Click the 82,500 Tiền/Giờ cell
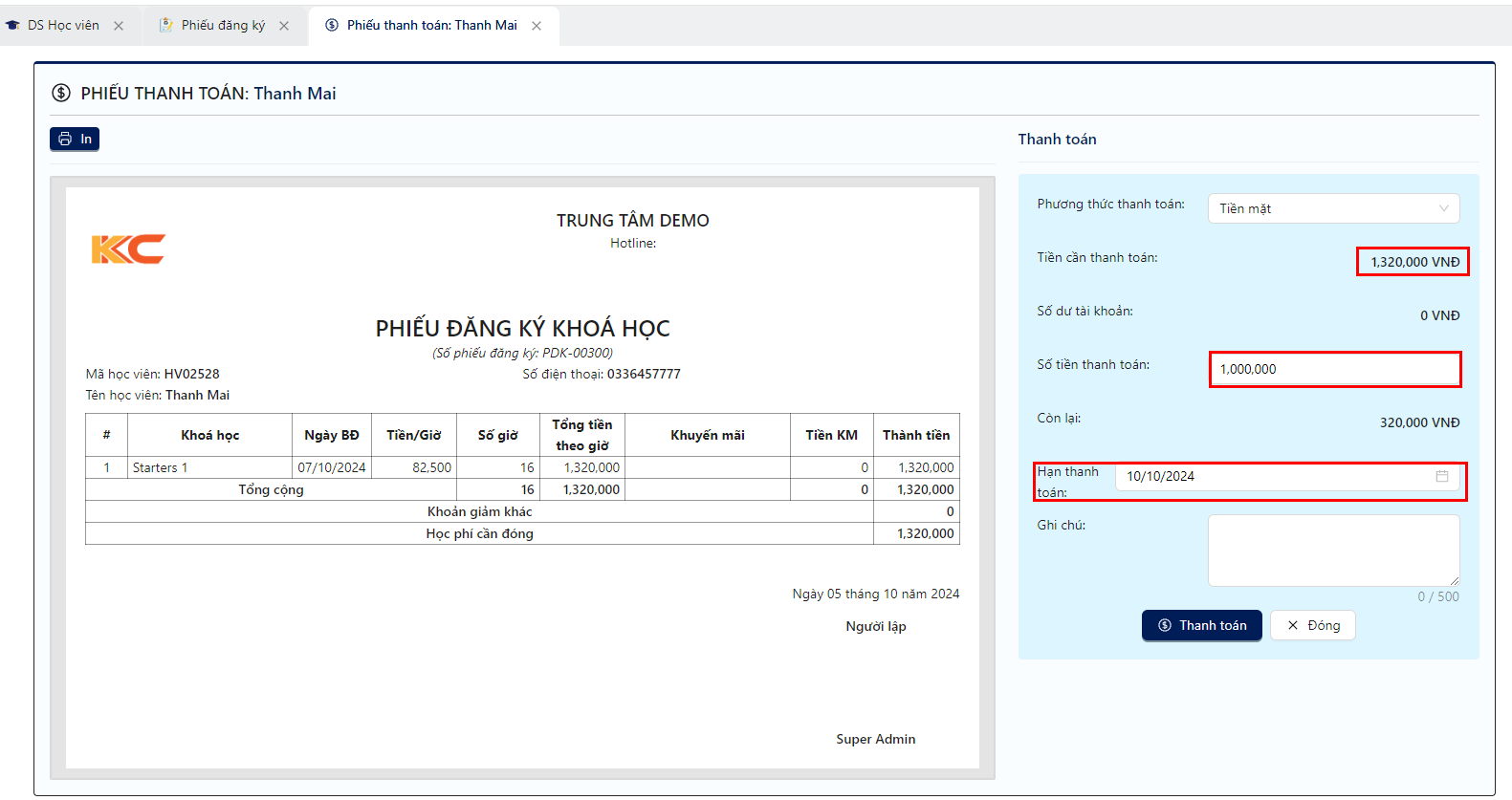The height and width of the screenshot is (800, 1512). (x=414, y=467)
